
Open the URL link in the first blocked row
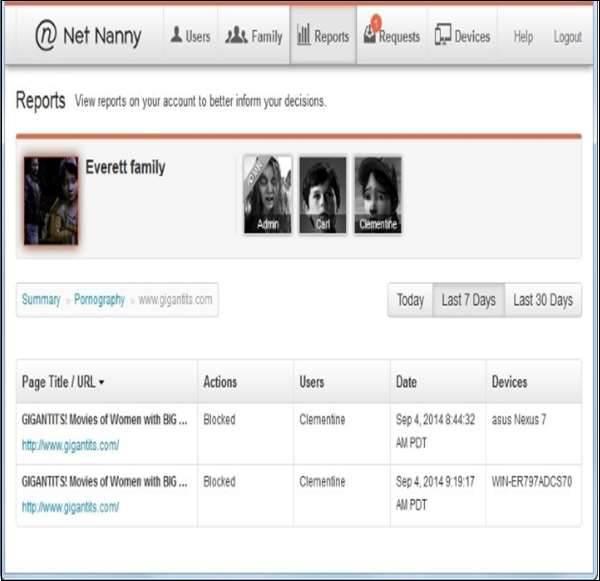tap(70, 446)
